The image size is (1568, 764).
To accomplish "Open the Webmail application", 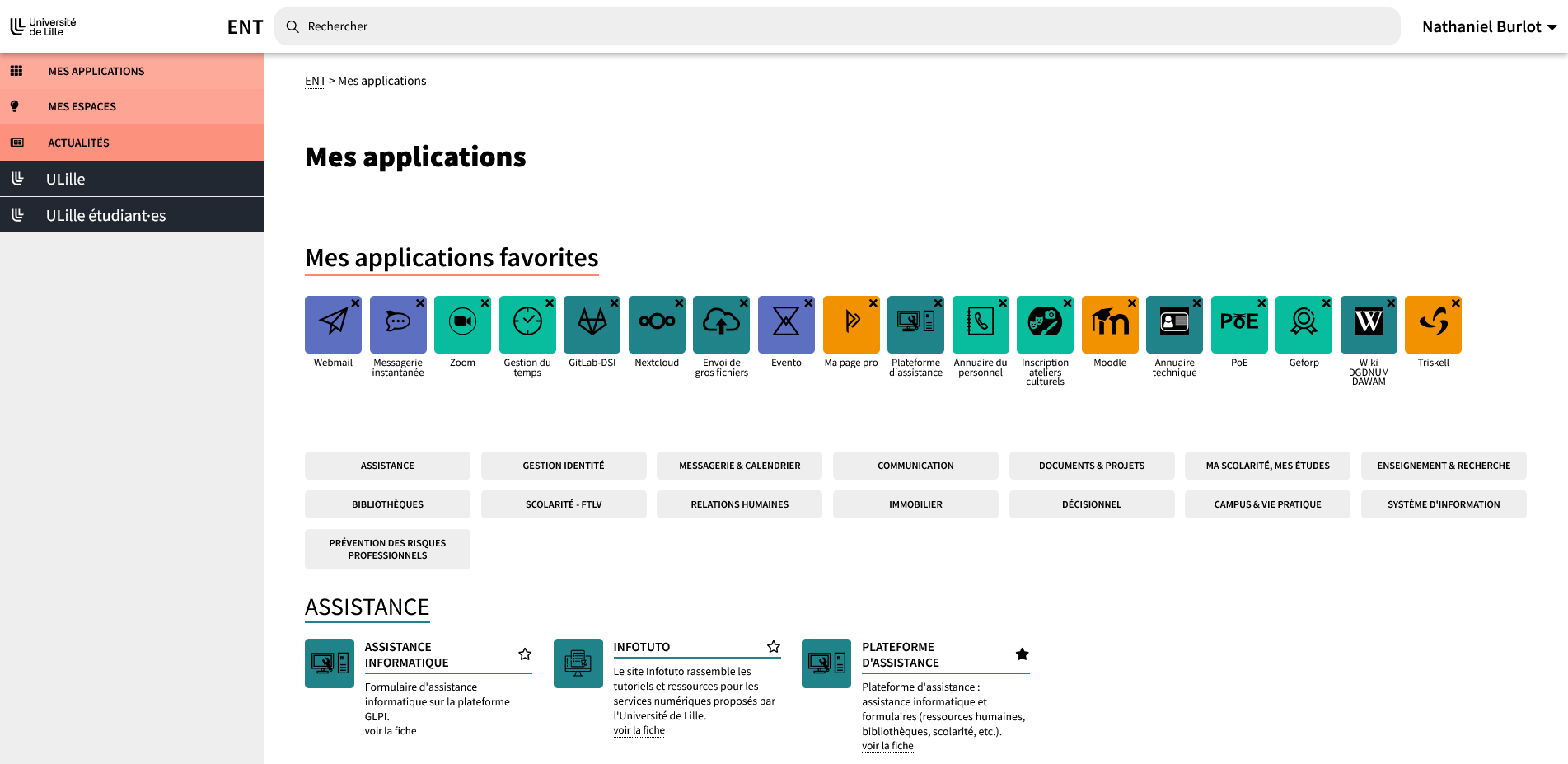I will (333, 325).
